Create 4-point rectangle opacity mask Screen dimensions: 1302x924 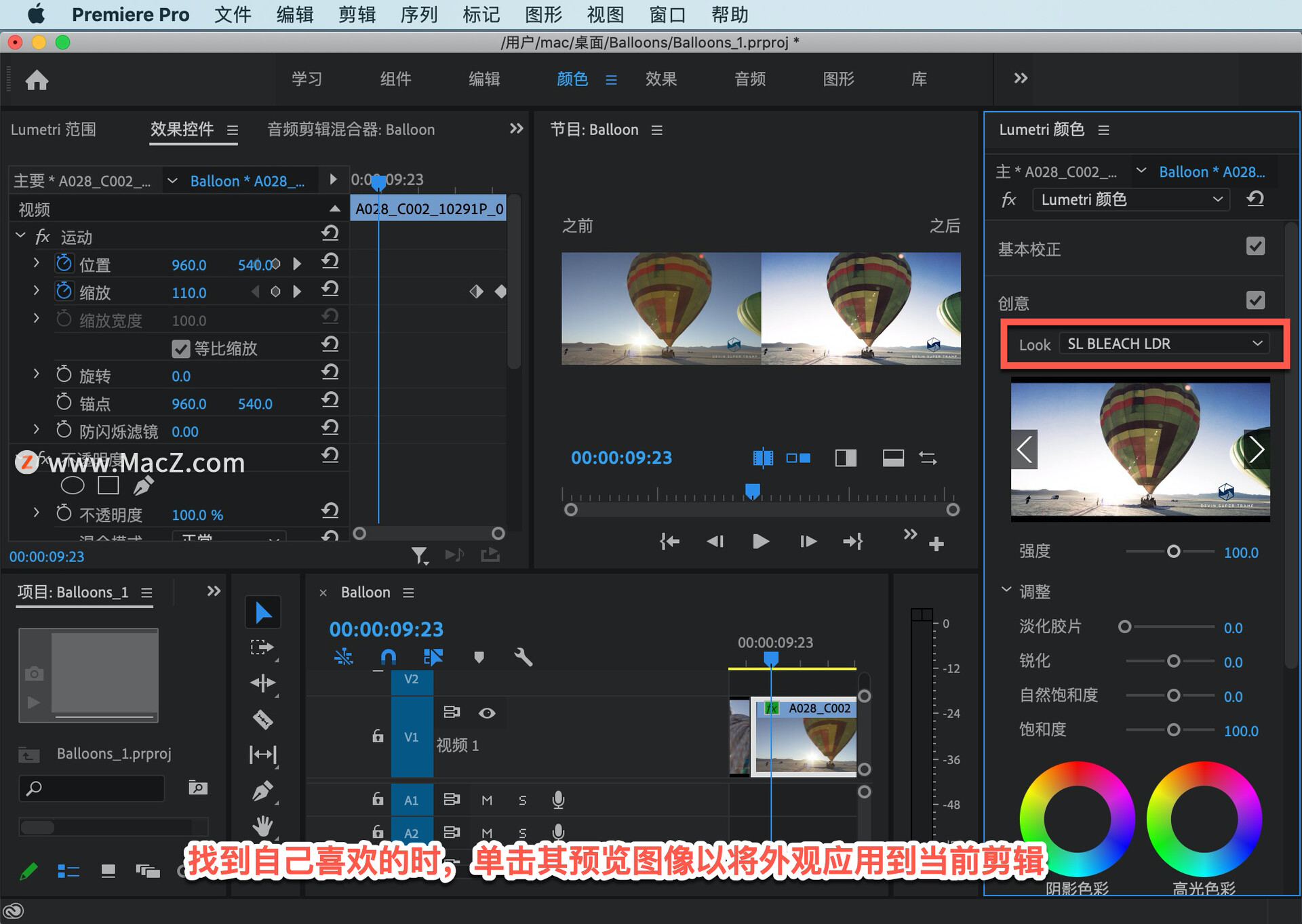108,485
